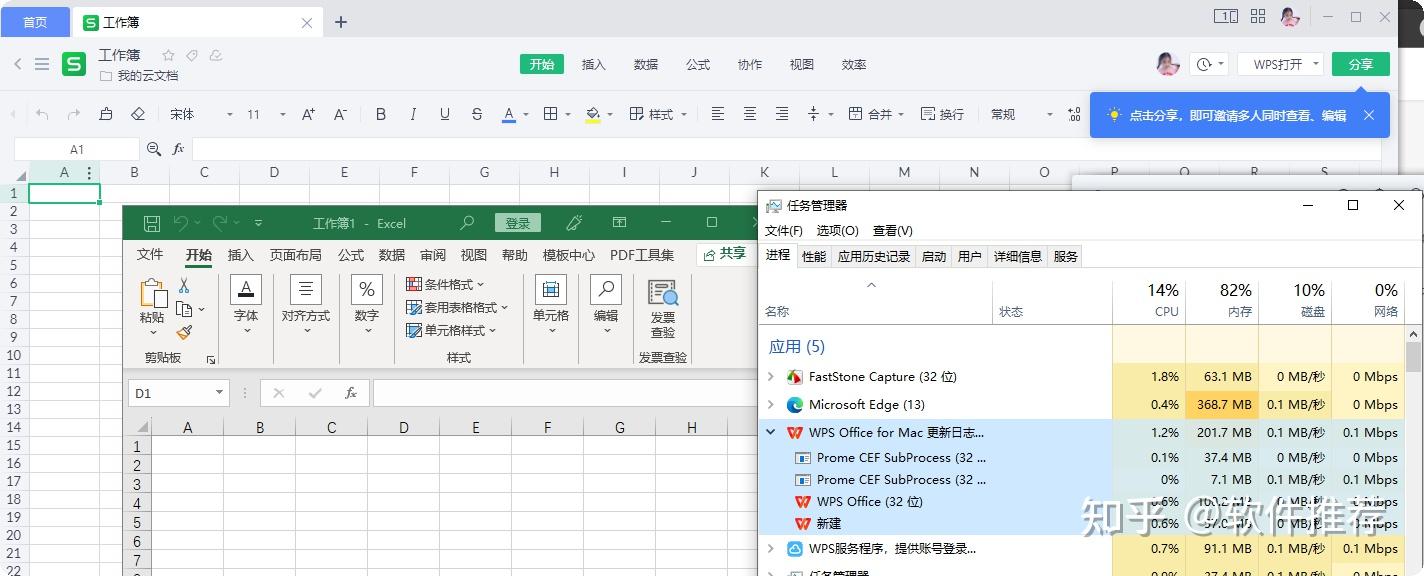Image resolution: width=1424 pixels, height=576 pixels.
Task: Open the clipboard dialog launcher in Excel
Action: 211,359
